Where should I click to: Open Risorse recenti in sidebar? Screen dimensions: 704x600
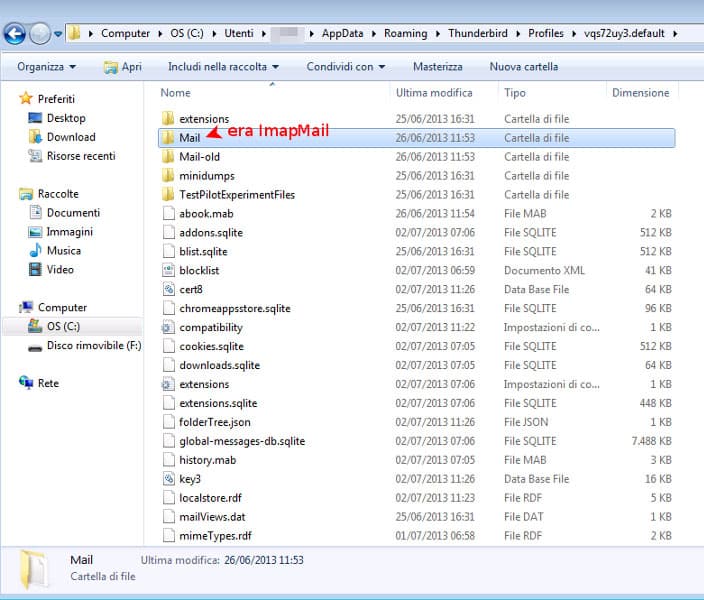click(81, 156)
